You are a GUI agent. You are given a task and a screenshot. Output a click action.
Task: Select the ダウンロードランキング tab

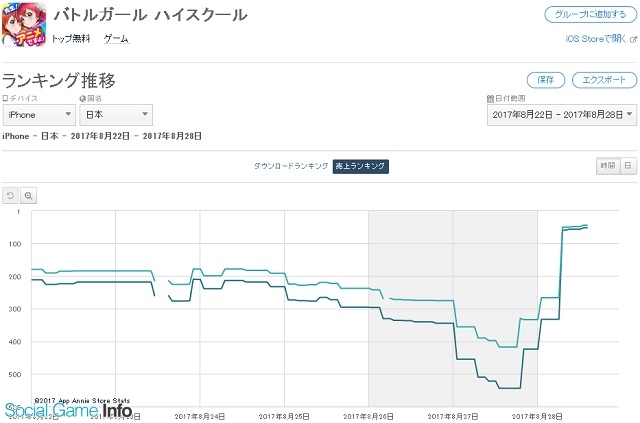click(291, 166)
